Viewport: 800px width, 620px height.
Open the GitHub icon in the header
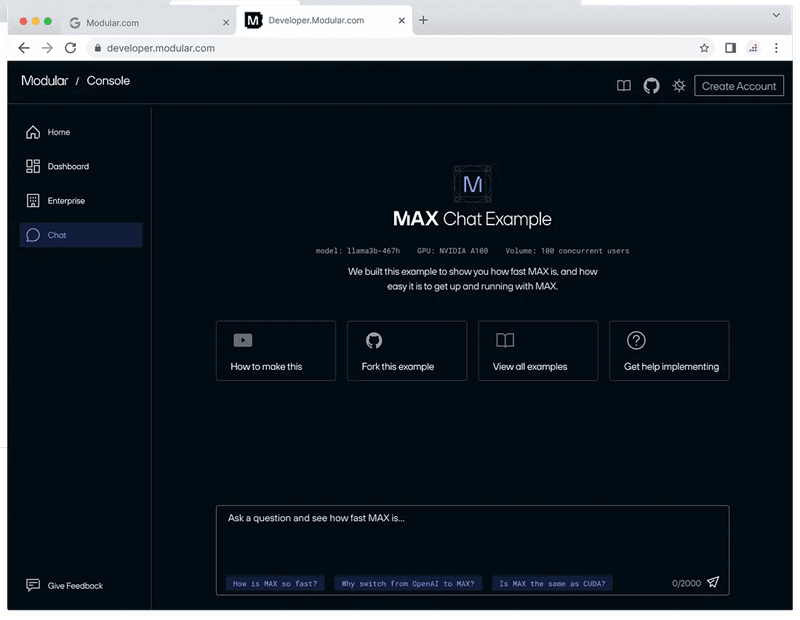click(651, 86)
